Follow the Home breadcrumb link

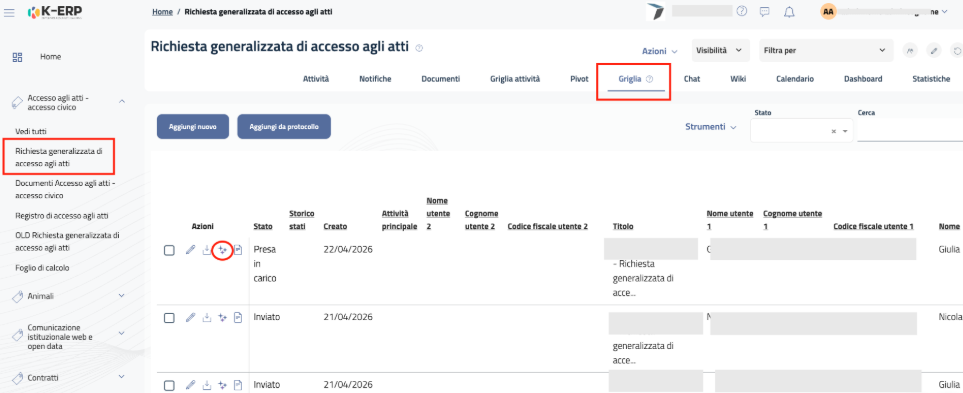point(162,12)
